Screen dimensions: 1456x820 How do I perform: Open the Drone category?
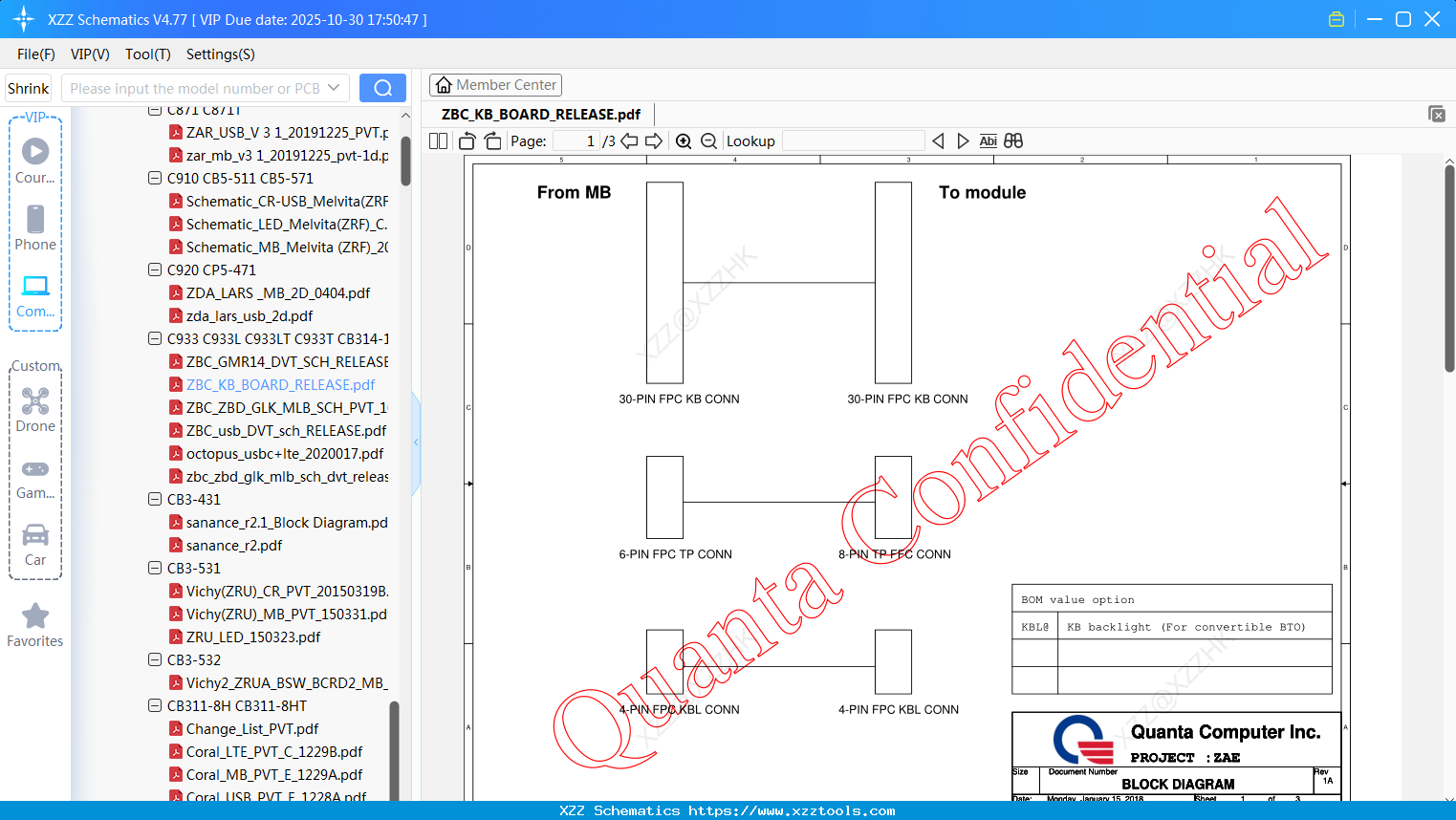35,409
